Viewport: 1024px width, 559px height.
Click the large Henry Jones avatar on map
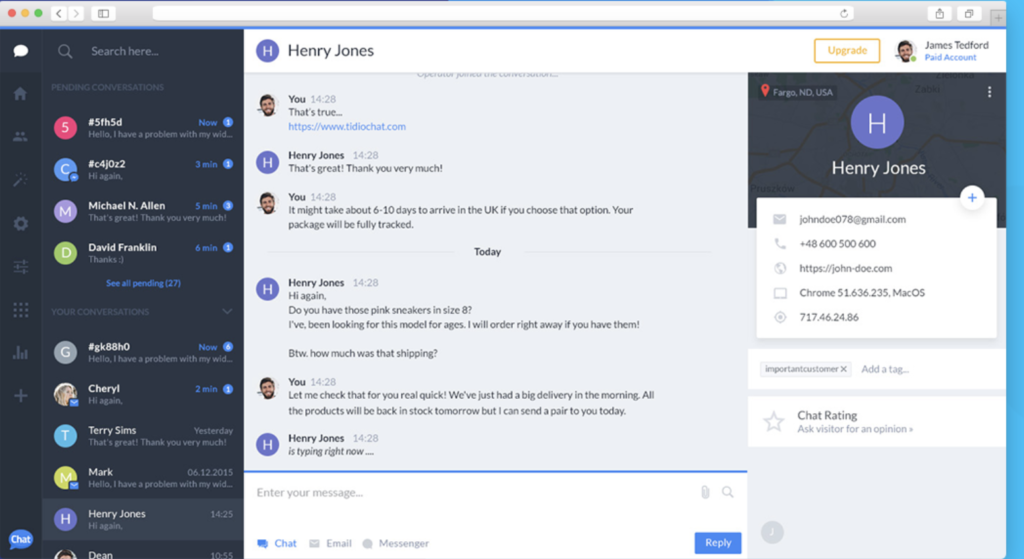(877, 123)
